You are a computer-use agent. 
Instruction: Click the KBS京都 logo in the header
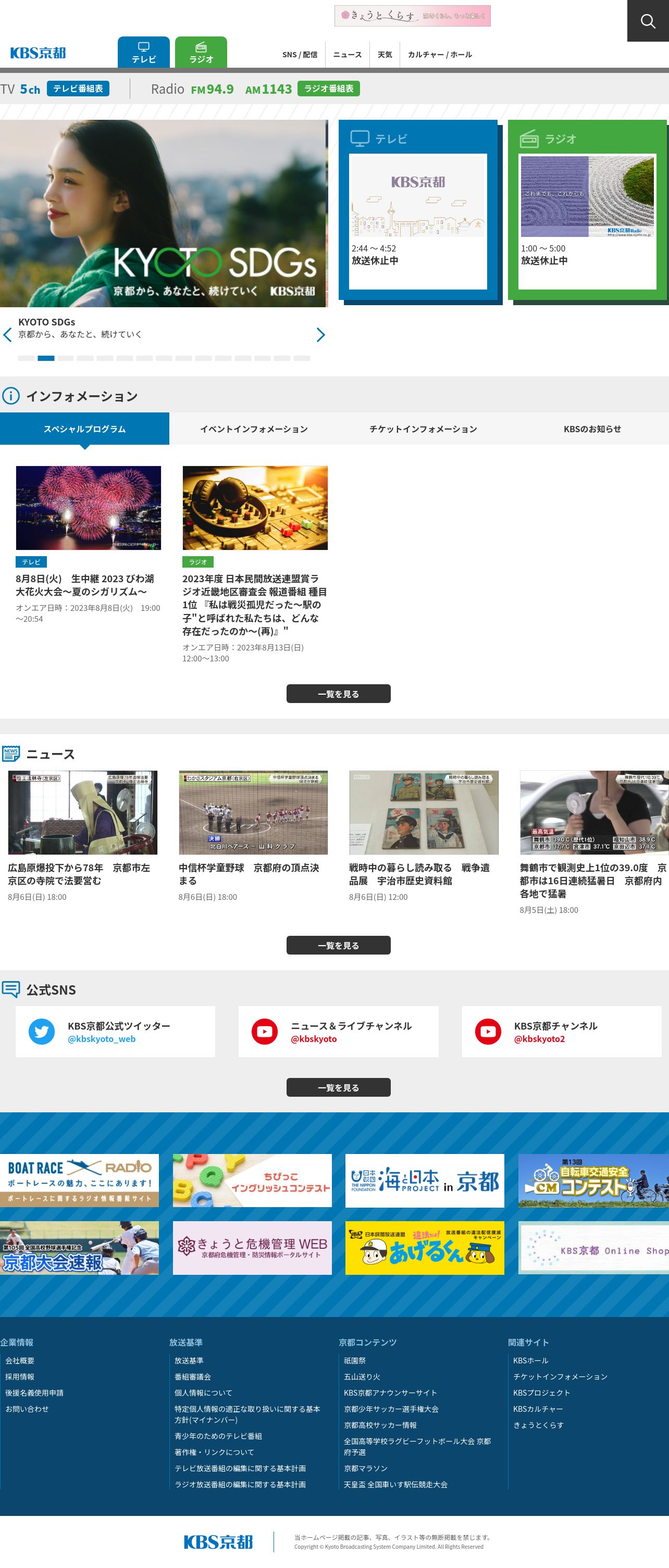(x=38, y=53)
